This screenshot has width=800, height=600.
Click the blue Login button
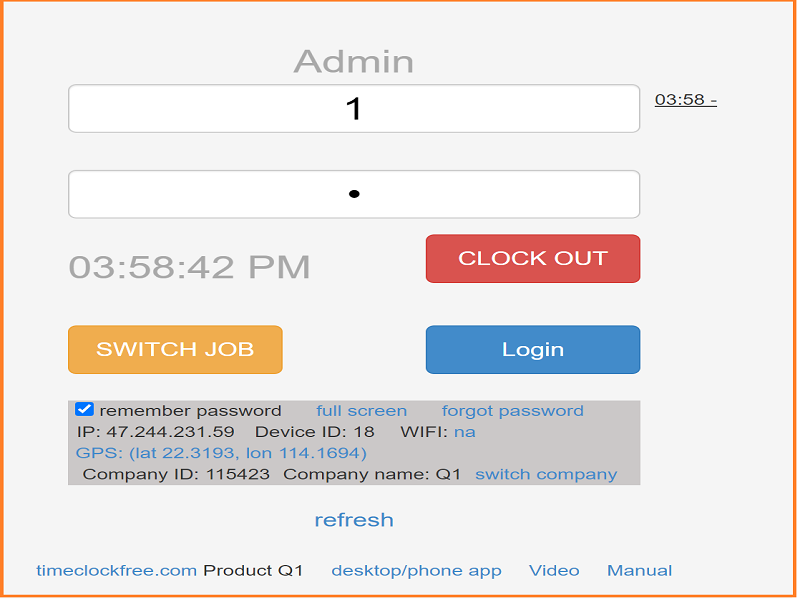pyautogui.click(x=533, y=349)
